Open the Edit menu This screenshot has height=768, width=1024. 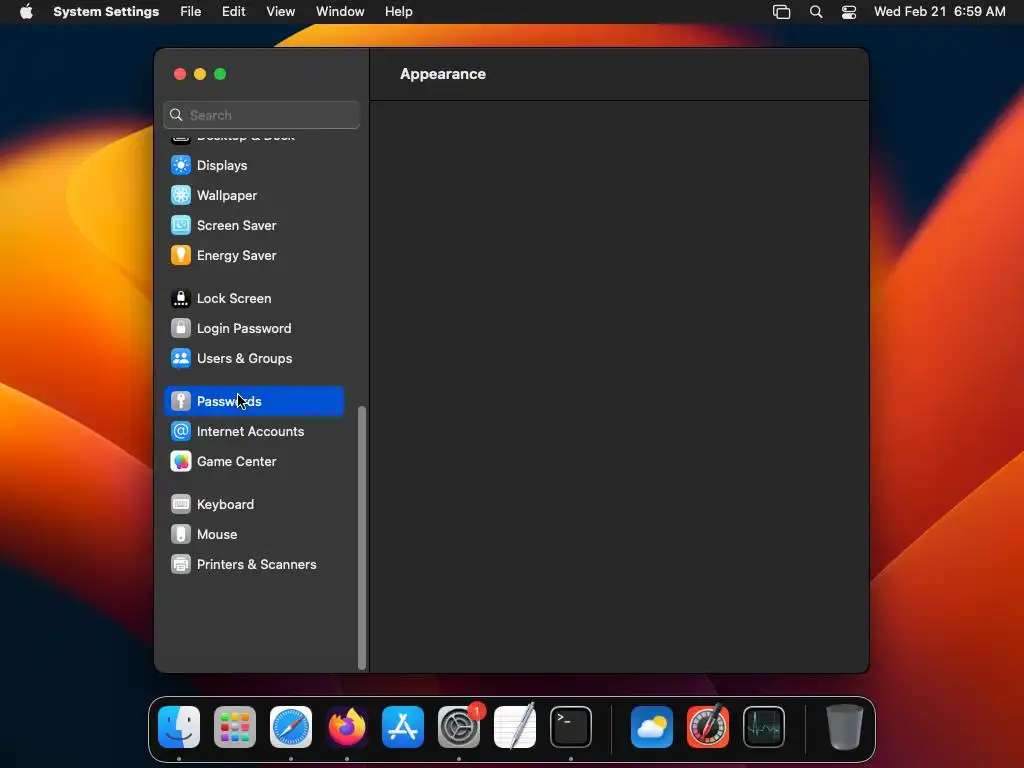(x=233, y=12)
